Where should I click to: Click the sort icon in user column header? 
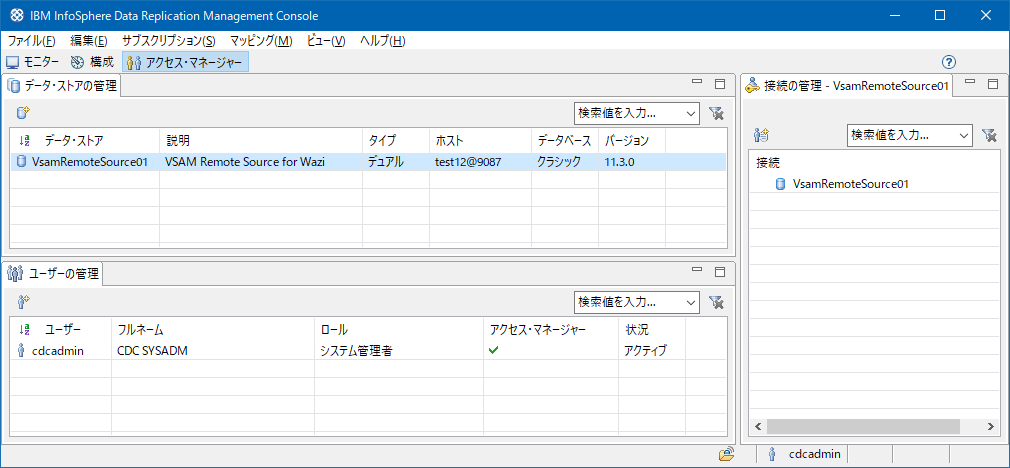point(24,330)
